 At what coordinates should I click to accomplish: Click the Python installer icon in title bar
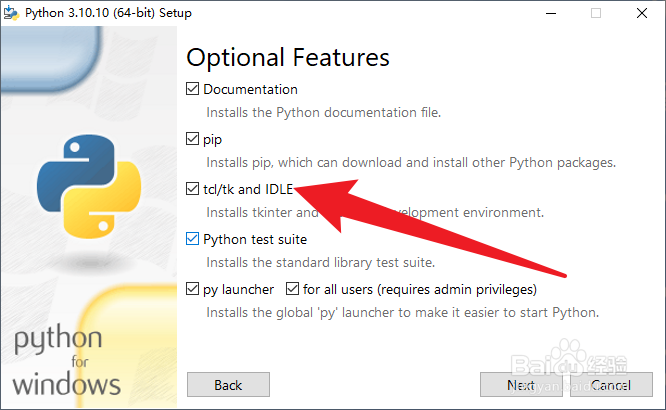click(x=11, y=13)
